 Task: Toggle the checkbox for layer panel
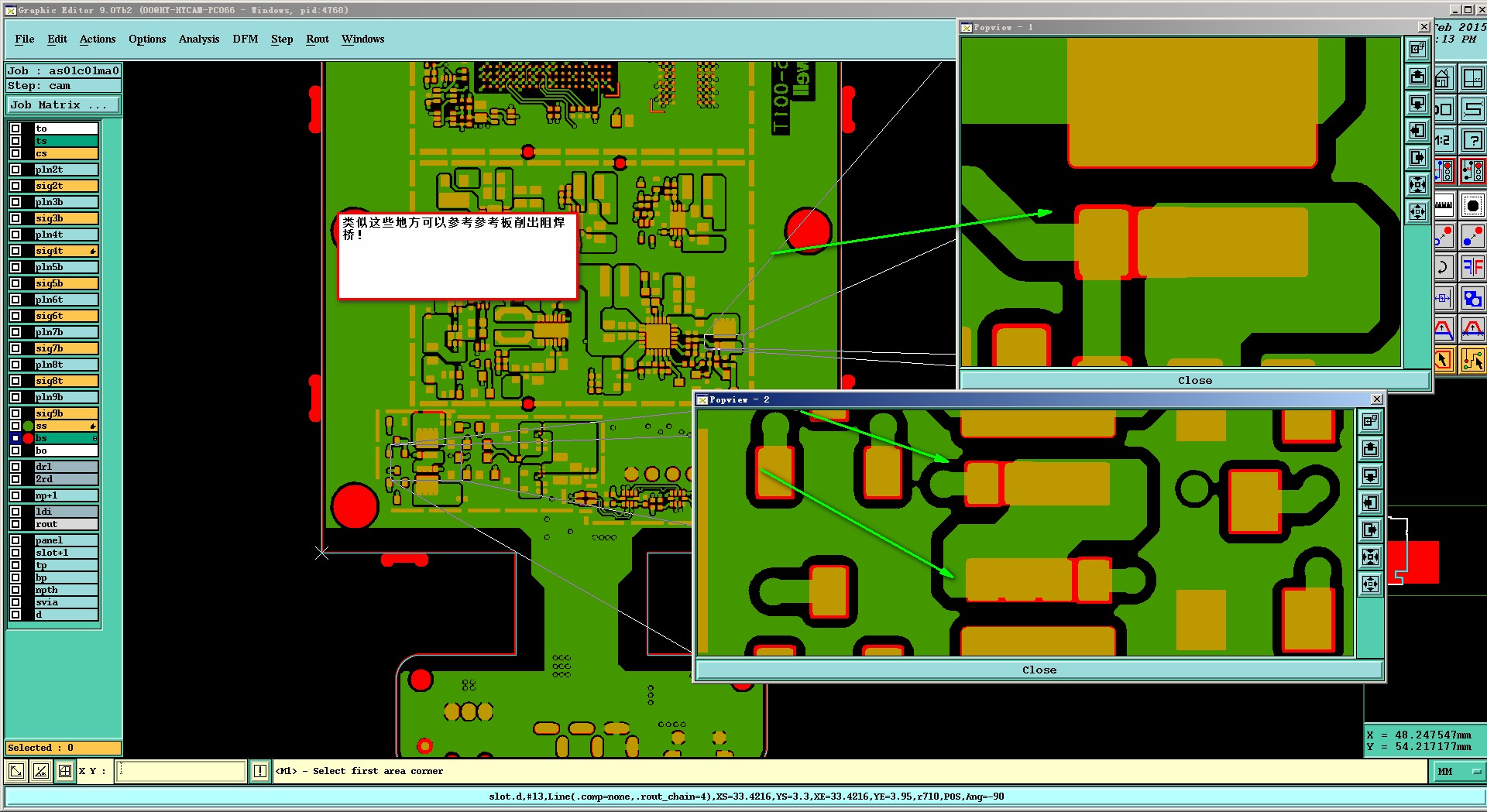point(15,540)
